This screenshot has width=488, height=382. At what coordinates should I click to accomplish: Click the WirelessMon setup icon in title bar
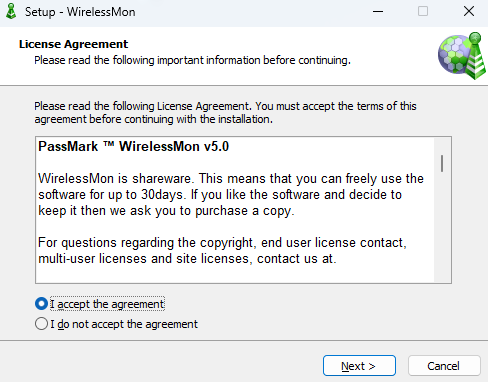11,11
